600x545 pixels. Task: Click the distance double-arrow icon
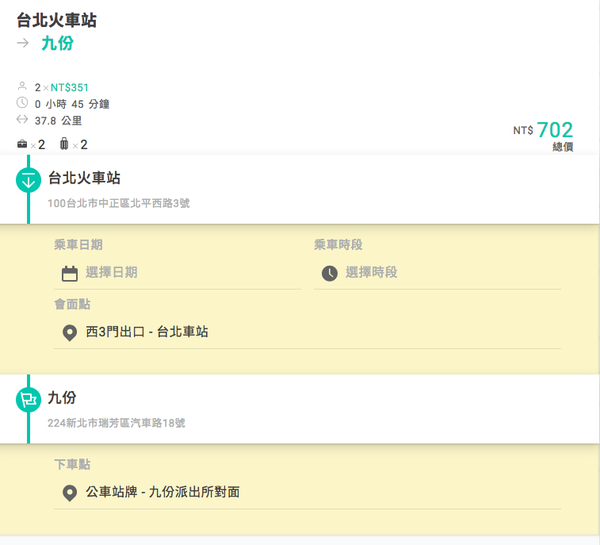(x=23, y=120)
